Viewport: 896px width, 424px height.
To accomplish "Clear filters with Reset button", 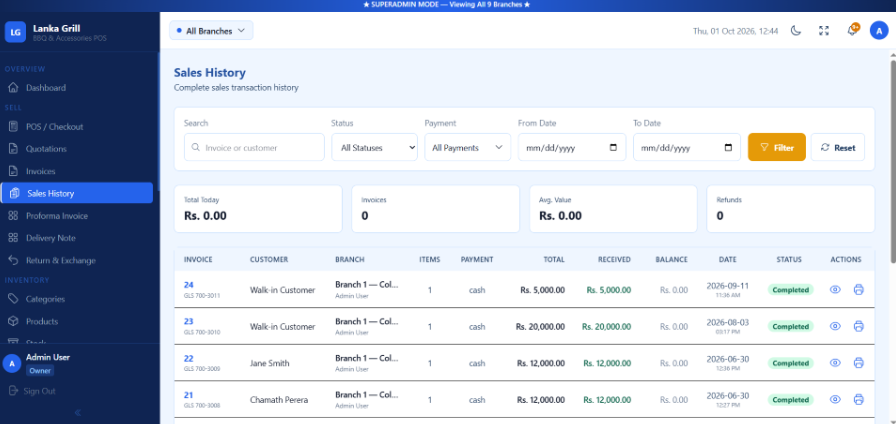I will point(838,147).
